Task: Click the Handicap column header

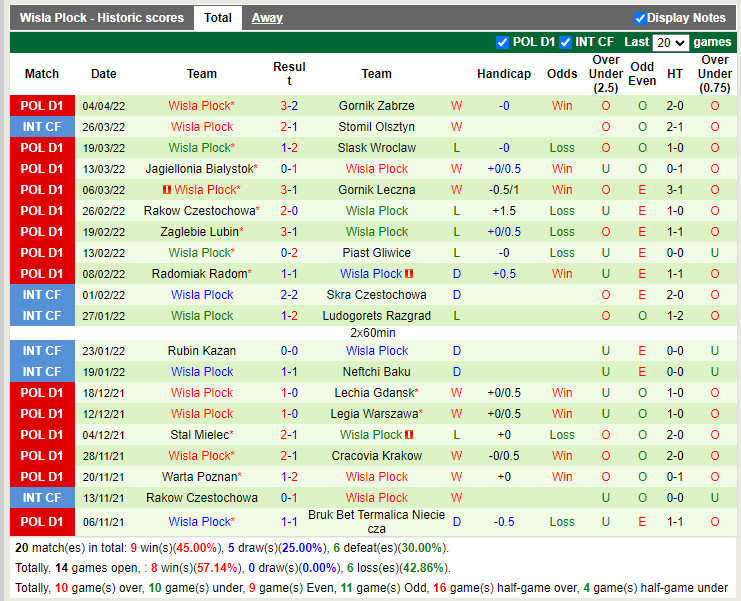Action: pos(504,74)
